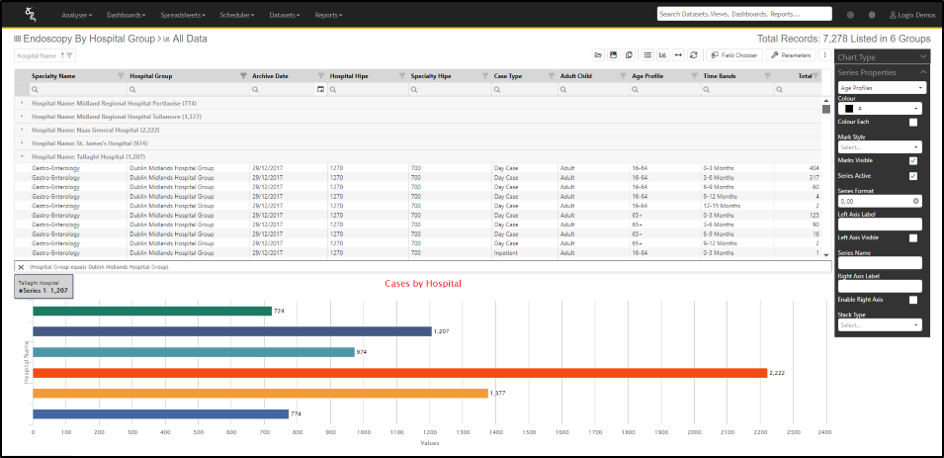Click the Specialty Name column filter icon
This screenshot has height=458, width=944.
(x=121, y=76)
